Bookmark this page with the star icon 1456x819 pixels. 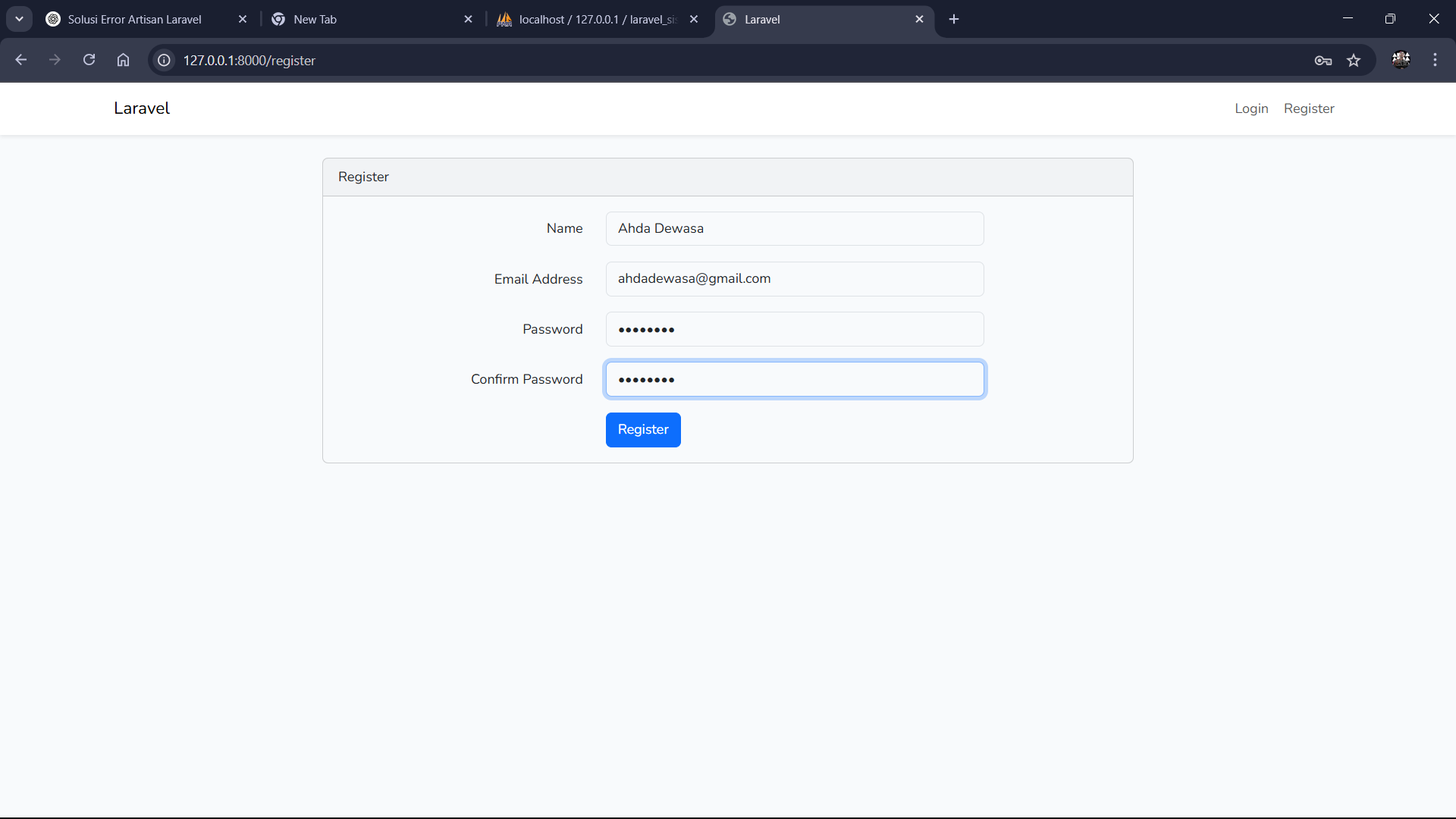pyautogui.click(x=1354, y=61)
